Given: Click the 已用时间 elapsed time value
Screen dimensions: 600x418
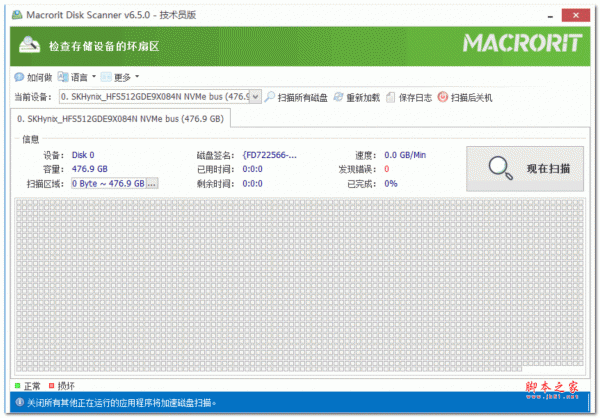Looking at the screenshot, I should tap(253, 169).
